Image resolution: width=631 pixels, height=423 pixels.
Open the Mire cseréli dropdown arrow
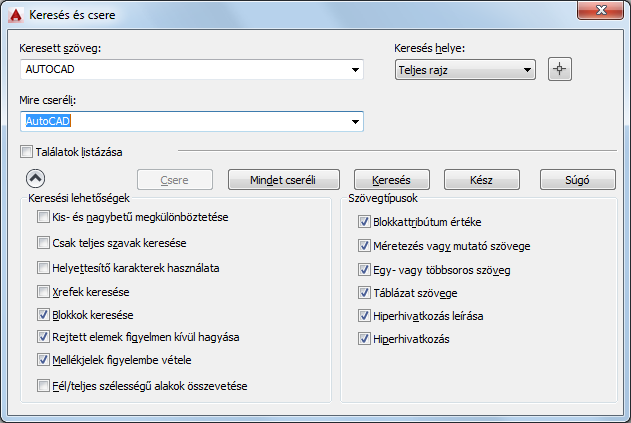(x=355, y=122)
